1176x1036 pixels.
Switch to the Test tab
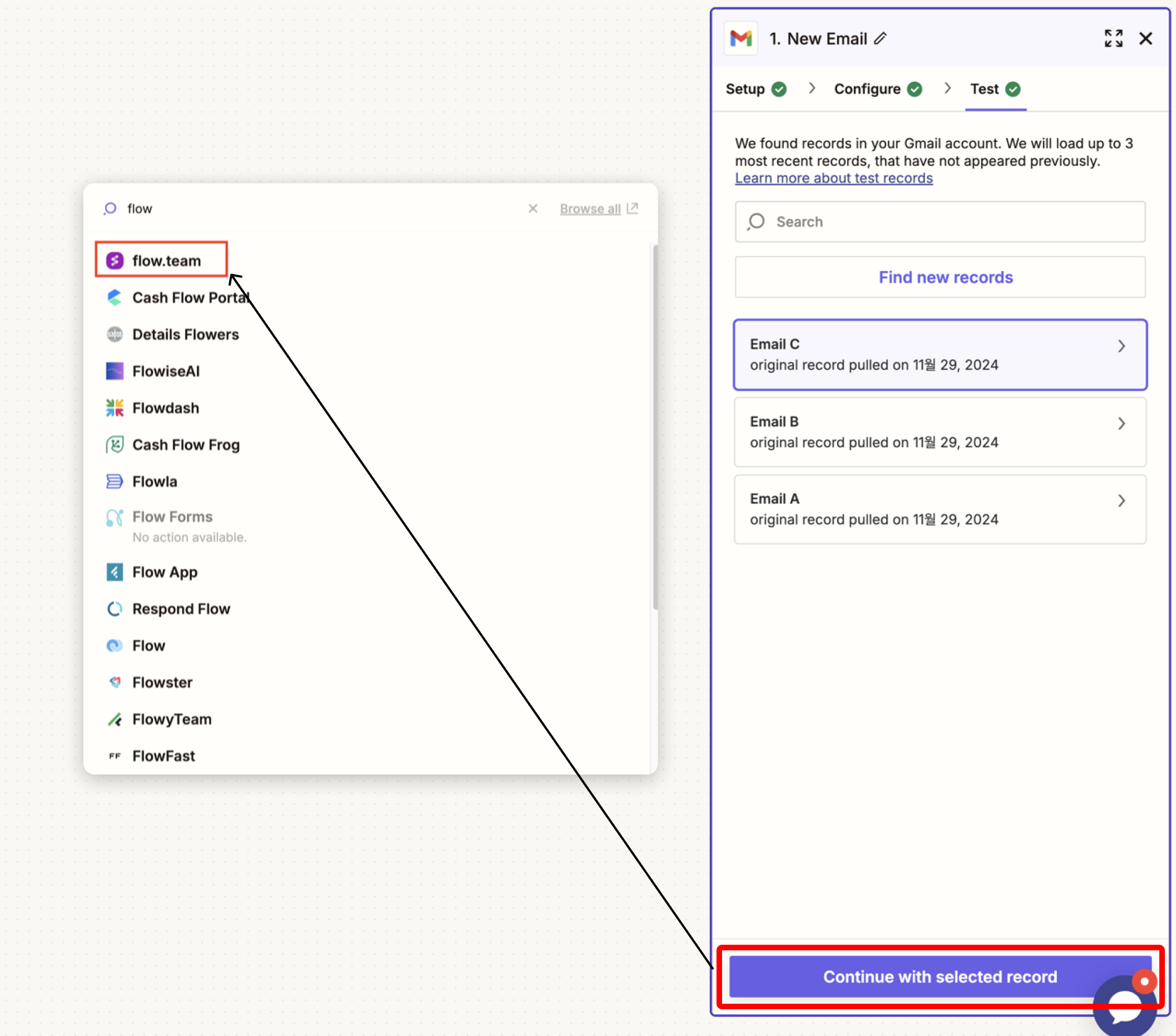point(995,89)
